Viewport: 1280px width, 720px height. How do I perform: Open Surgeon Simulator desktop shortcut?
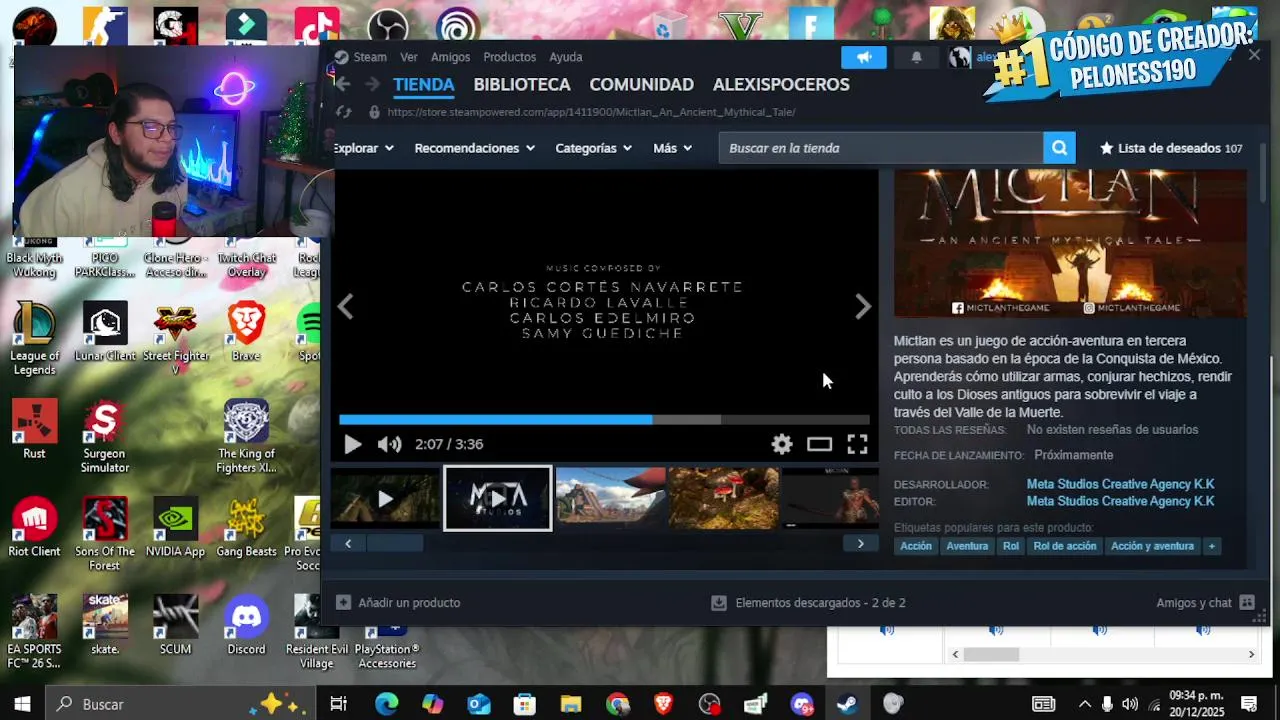pos(105,437)
